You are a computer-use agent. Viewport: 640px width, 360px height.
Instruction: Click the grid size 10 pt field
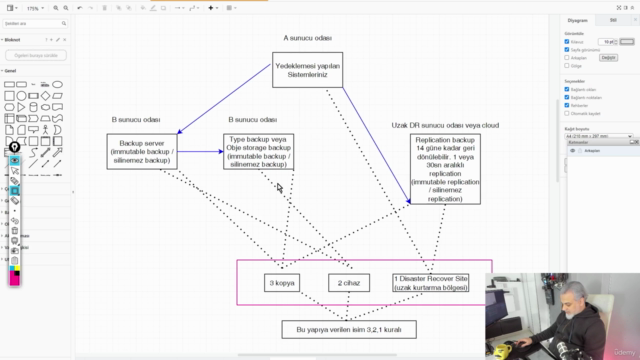click(x=607, y=42)
